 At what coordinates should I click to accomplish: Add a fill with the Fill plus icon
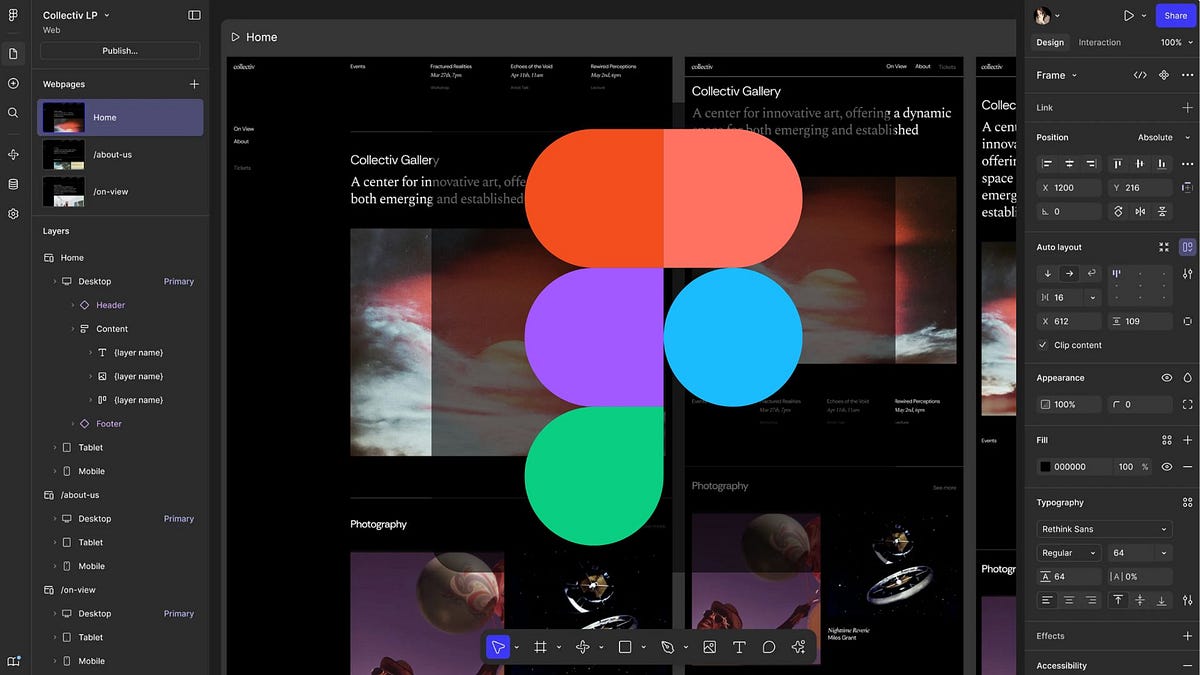click(1187, 440)
